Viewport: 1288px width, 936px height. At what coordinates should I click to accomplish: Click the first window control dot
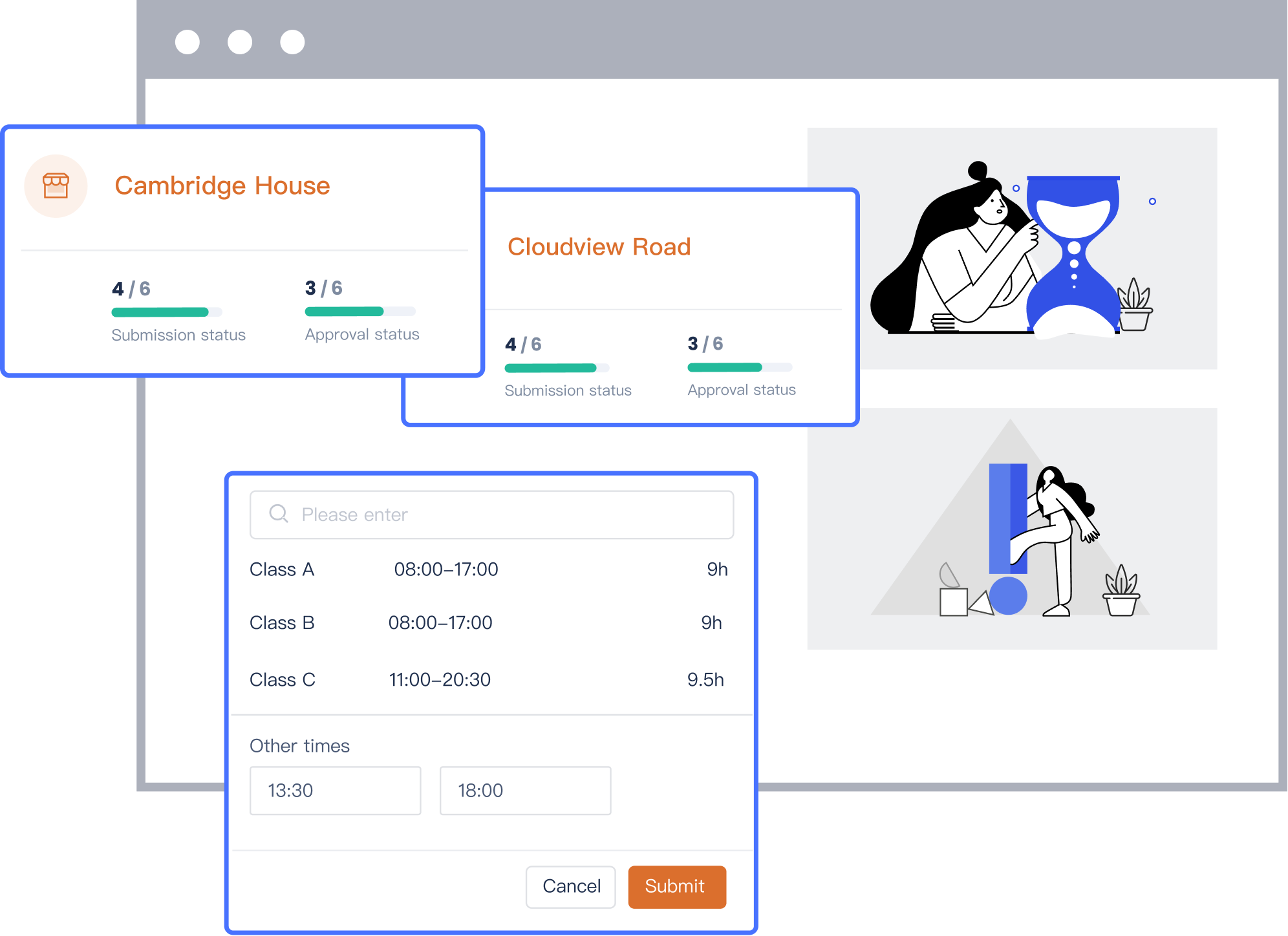188,42
